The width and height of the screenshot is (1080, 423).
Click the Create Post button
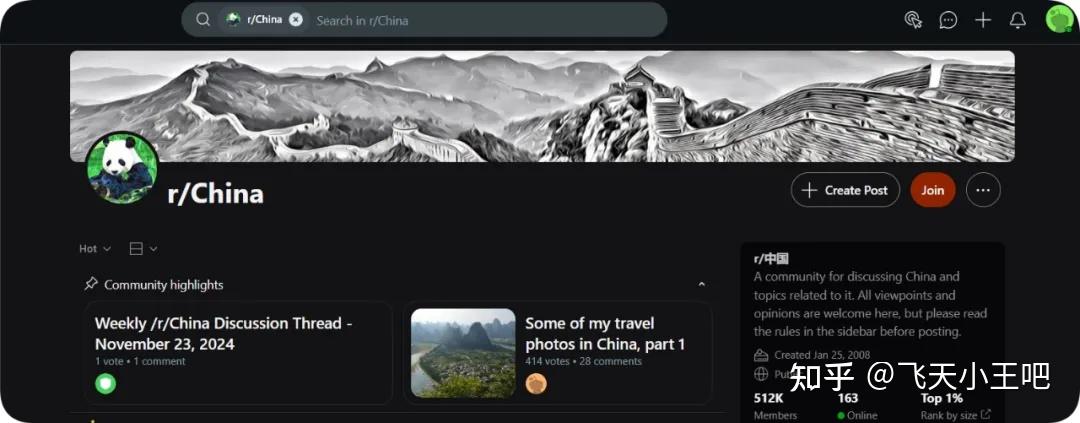click(845, 190)
